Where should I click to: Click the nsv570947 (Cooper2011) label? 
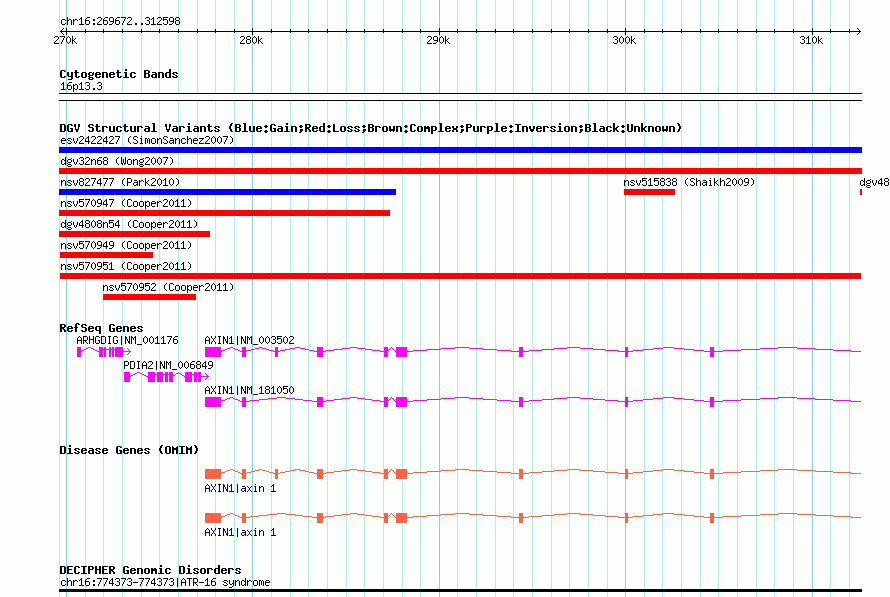126,203
